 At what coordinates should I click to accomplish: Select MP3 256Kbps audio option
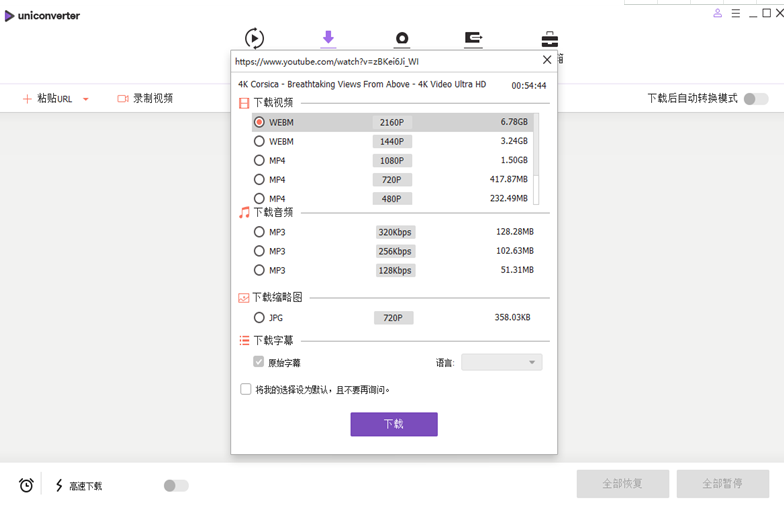[394, 251]
